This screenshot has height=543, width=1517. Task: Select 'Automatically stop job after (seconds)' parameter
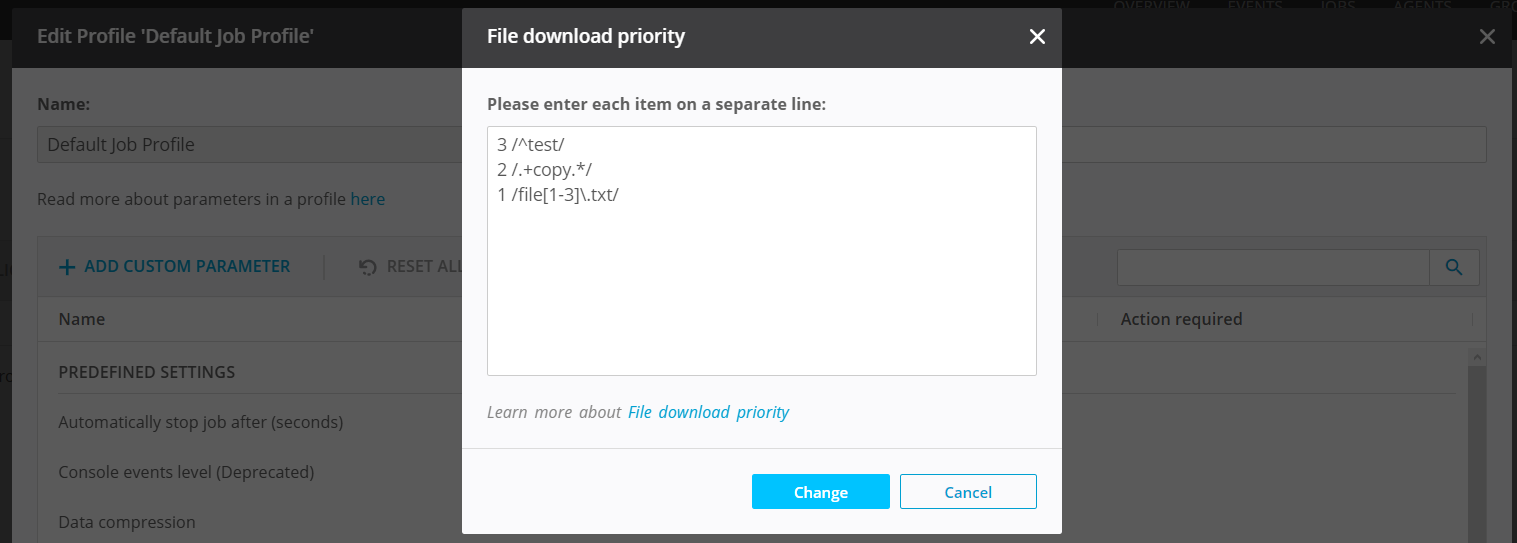click(x=201, y=422)
